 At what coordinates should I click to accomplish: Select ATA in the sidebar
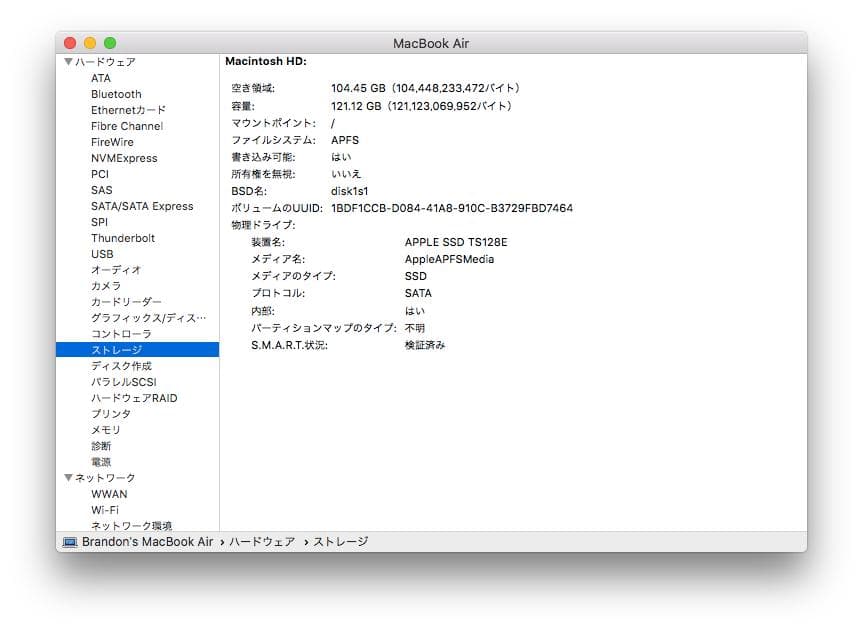pyautogui.click(x=101, y=78)
